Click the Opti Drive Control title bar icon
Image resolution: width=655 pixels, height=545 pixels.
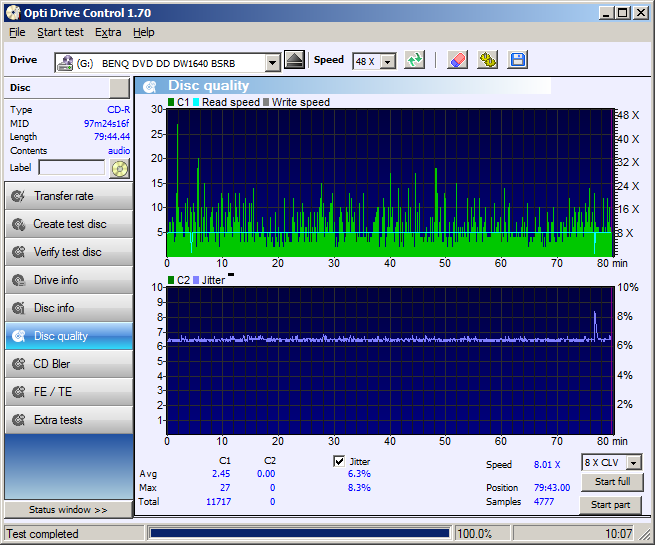tap(13, 13)
